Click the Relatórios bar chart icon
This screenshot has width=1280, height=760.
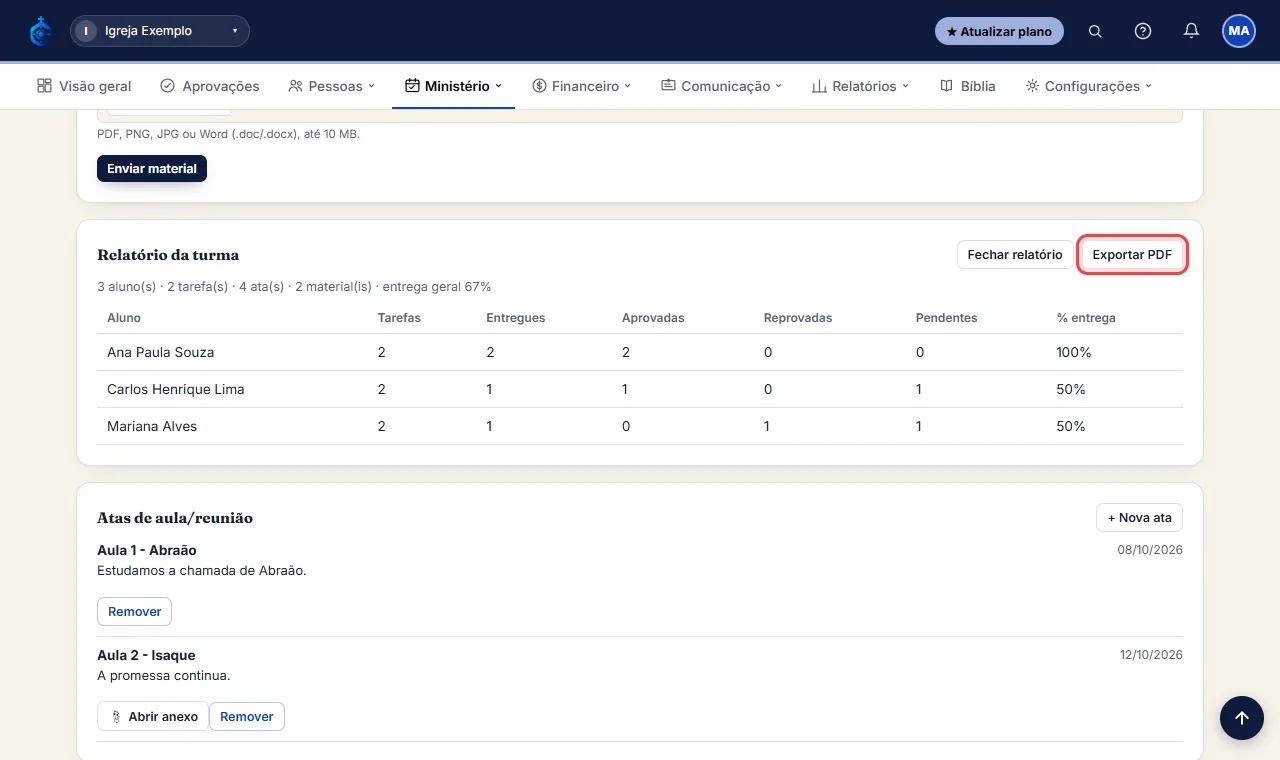click(819, 86)
